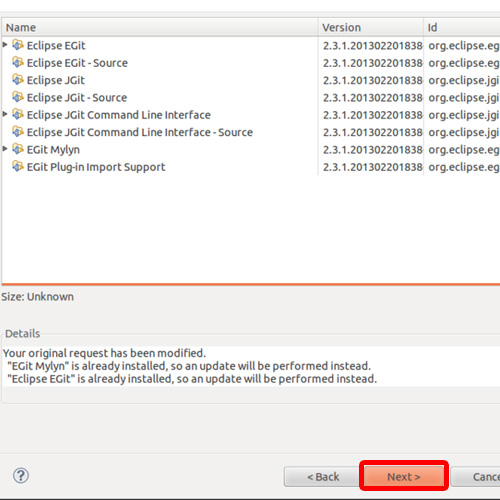Click the Eclipse JGit feature icon
500x500 pixels.
tap(18, 79)
